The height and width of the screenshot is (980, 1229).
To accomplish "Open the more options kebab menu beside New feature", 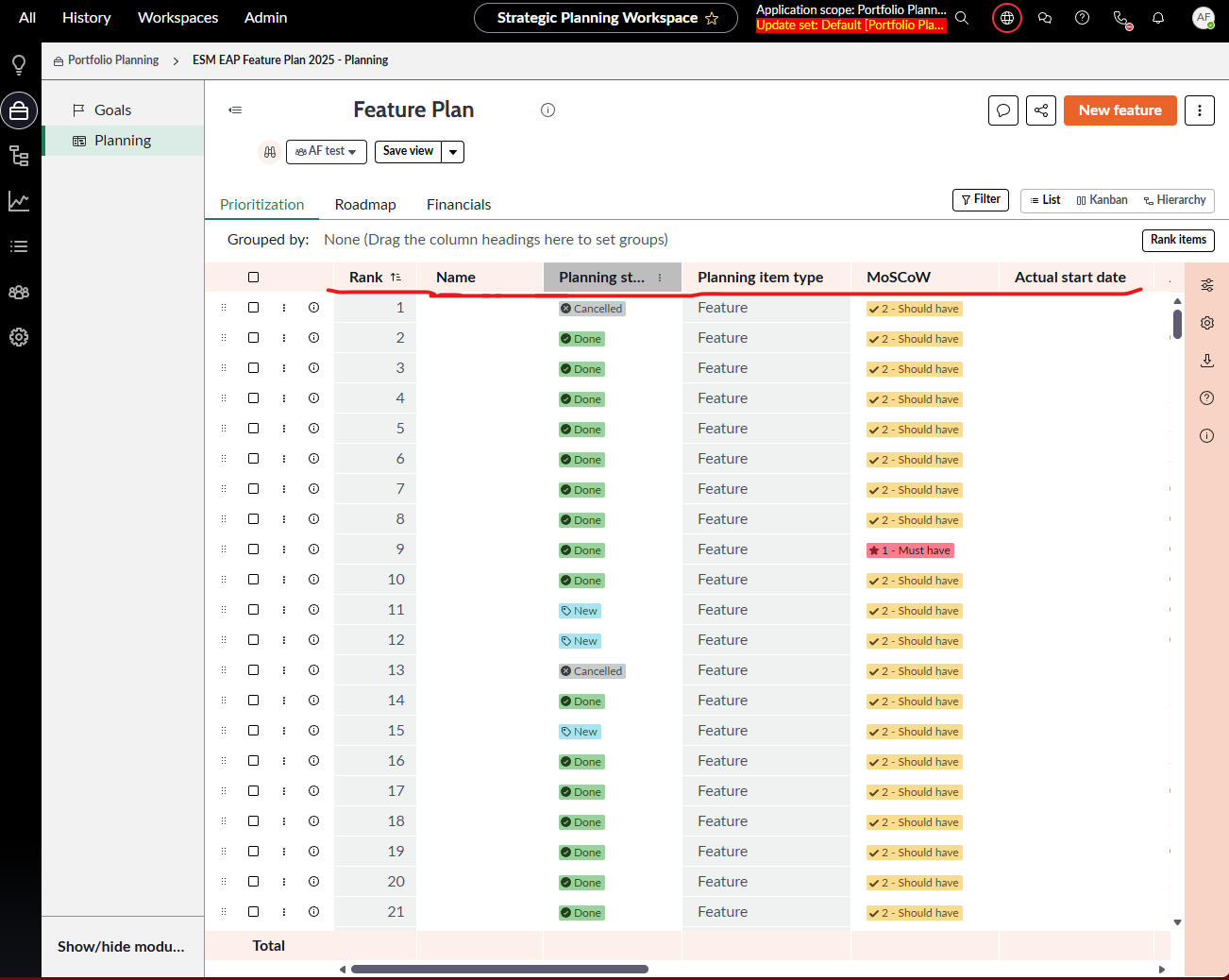I will [1199, 110].
